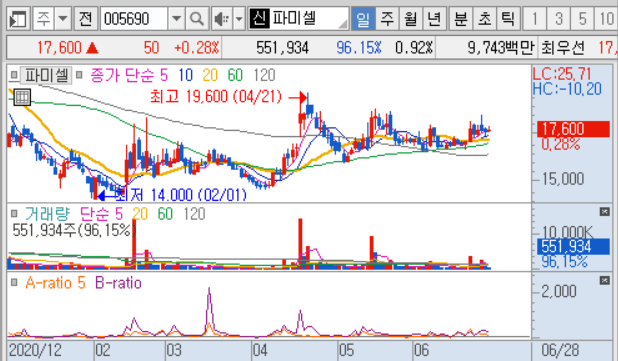618x361 pixels.
Task: Open the data table grid icon
Action: coord(22,97)
